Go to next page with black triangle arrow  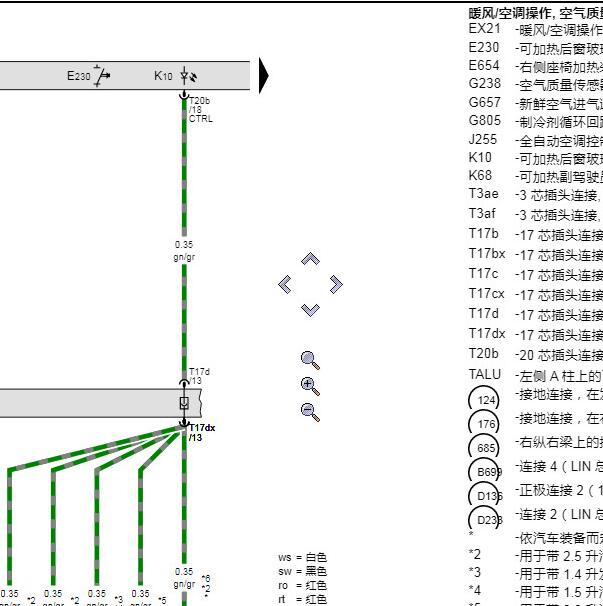[x=264, y=76]
